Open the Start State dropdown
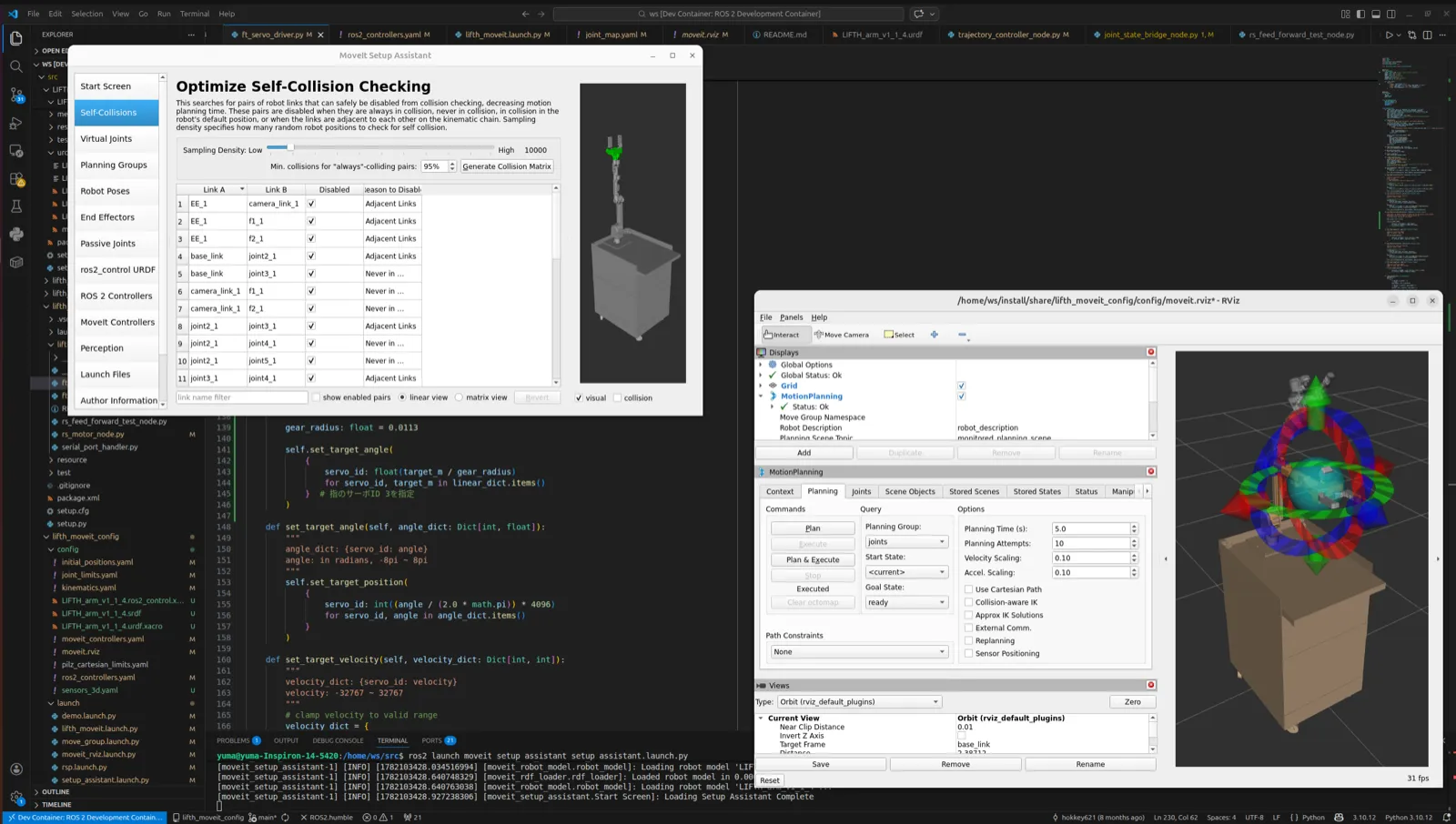Screen dimensions: 1456x824 [x=905, y=572]
